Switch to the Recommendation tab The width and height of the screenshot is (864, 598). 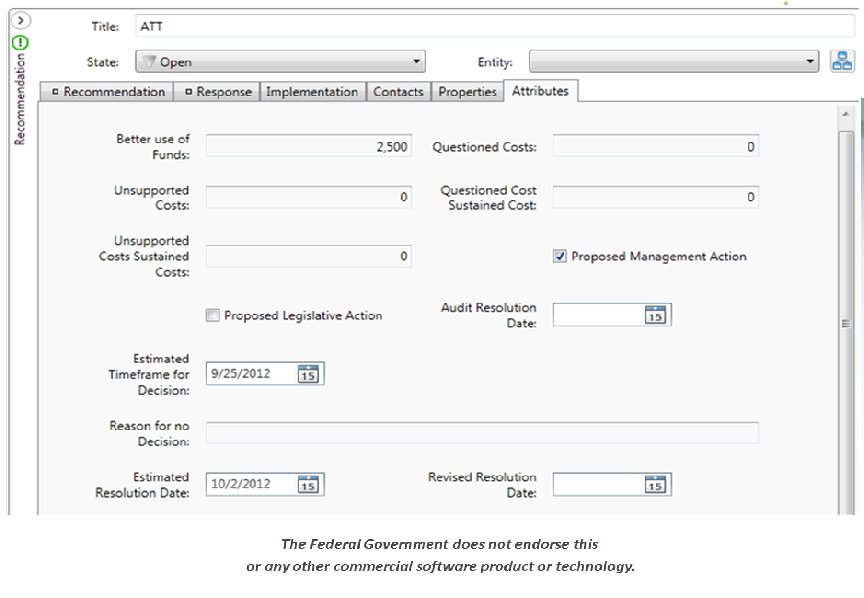(x=107, y=91)
